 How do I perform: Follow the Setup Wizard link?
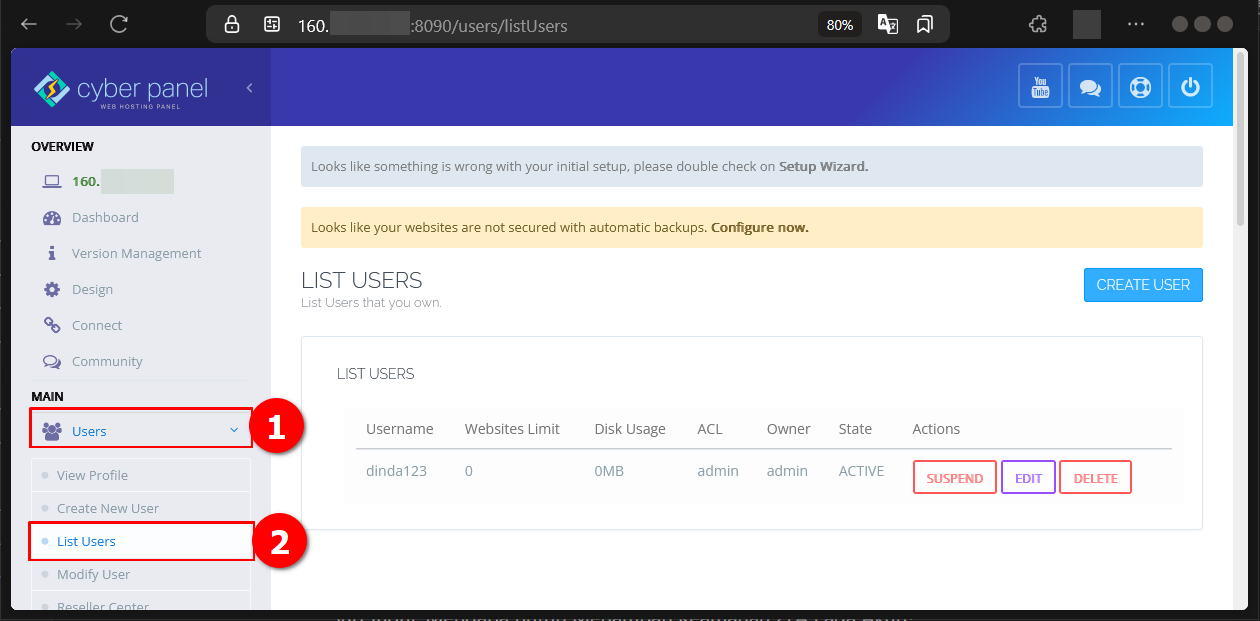click(x=823, y=167)
